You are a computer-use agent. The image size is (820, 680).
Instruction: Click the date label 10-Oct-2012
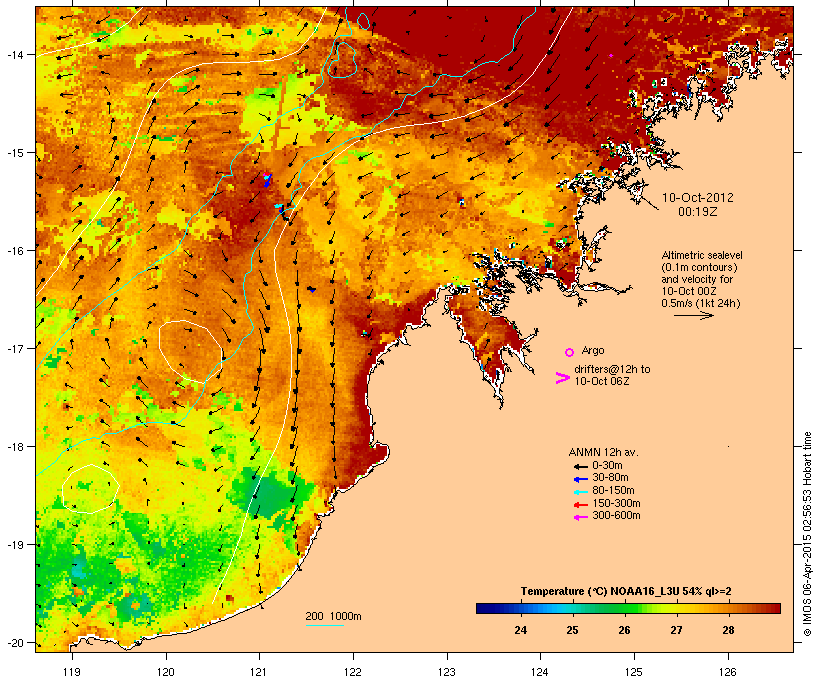(x=698, y=198)
